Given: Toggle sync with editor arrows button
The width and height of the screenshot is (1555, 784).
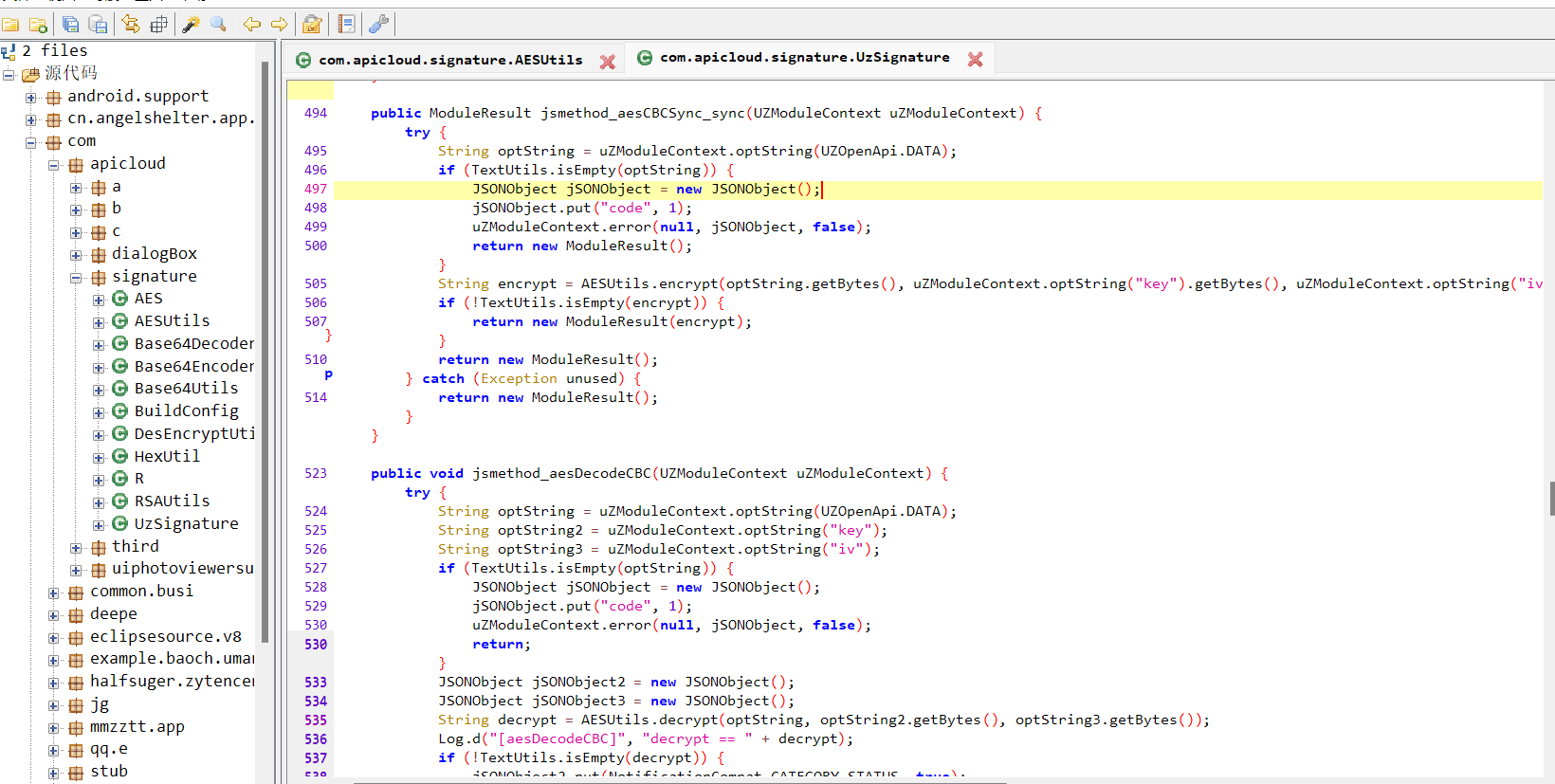Looking at the screenshot, I should click(x=131, y=25).
